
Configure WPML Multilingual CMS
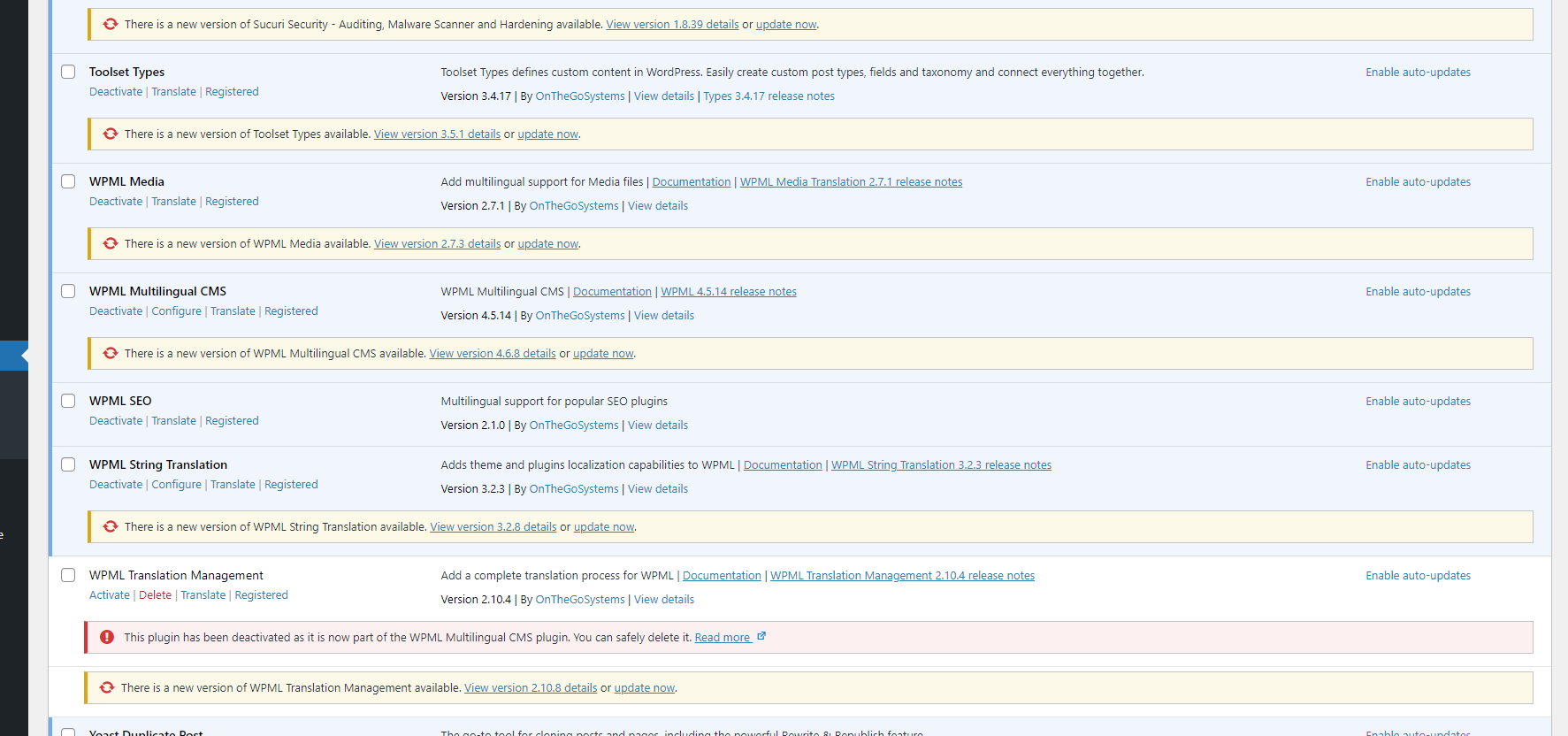point(177,311)
